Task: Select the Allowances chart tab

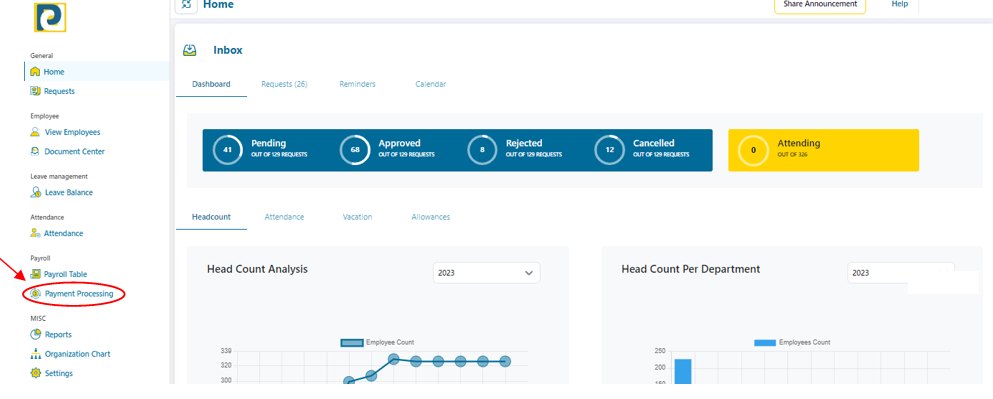Action: (431, 217)
